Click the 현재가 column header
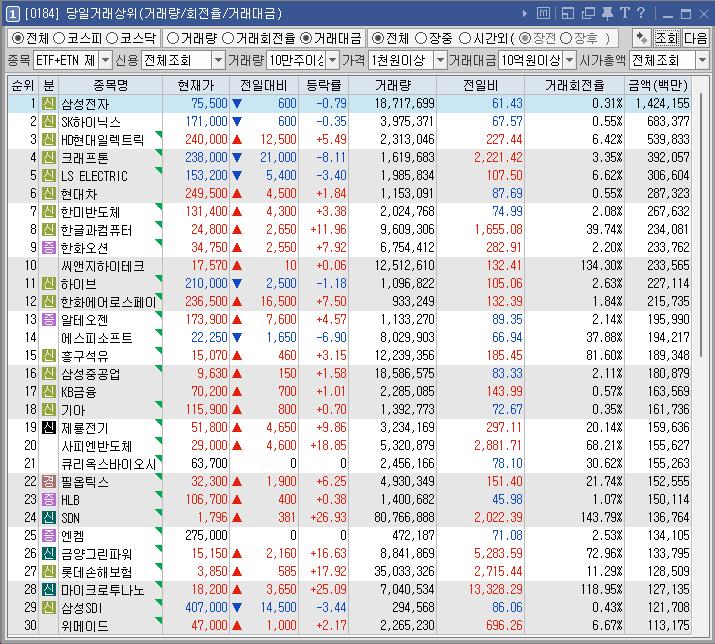This screenshot has height=644, width=715. point(196,85)
